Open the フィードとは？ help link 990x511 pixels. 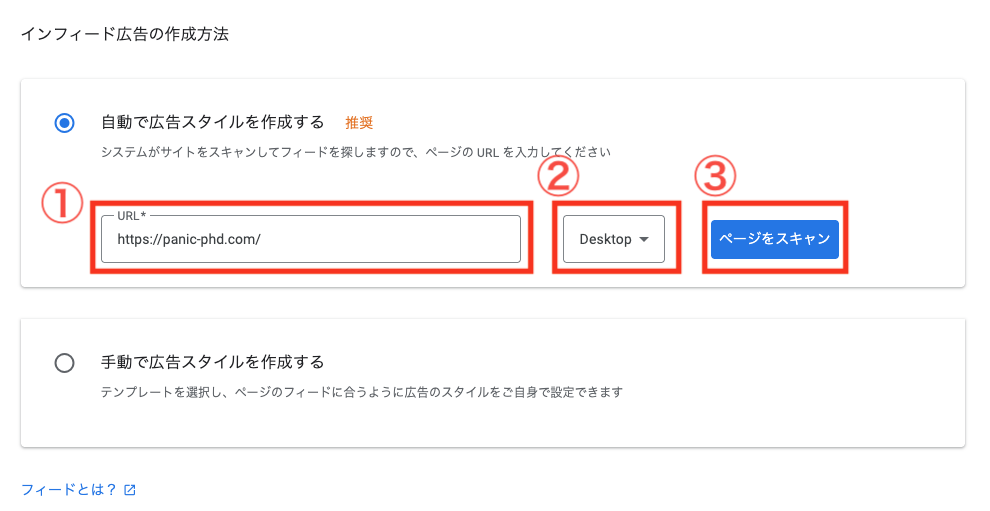click(x=69, y=490)
